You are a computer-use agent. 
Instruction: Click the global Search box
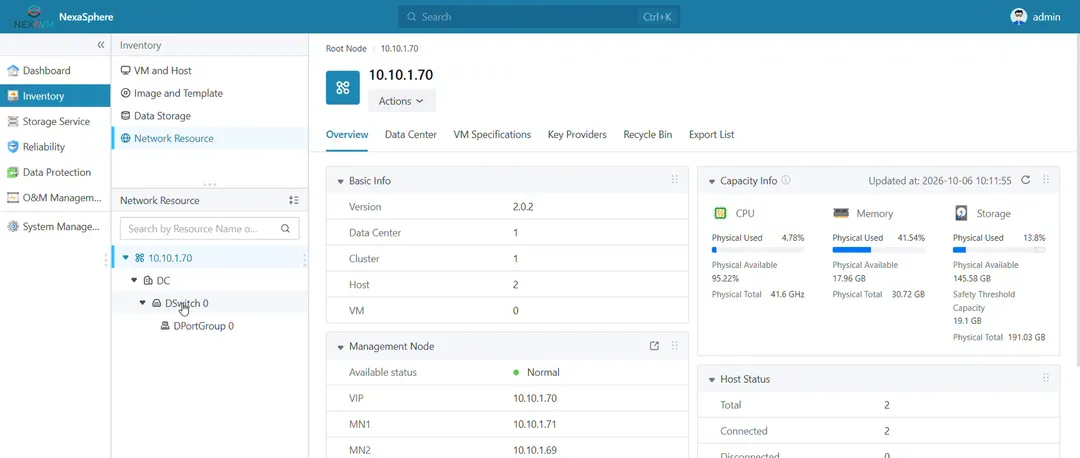pos(539,17)
